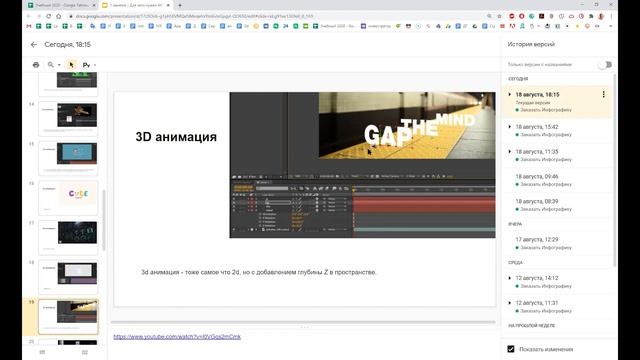The height and width of the screenshot is (360, 640).
Task: Click the slide panel vertical scrollbar
Action: tap(104, 220)
